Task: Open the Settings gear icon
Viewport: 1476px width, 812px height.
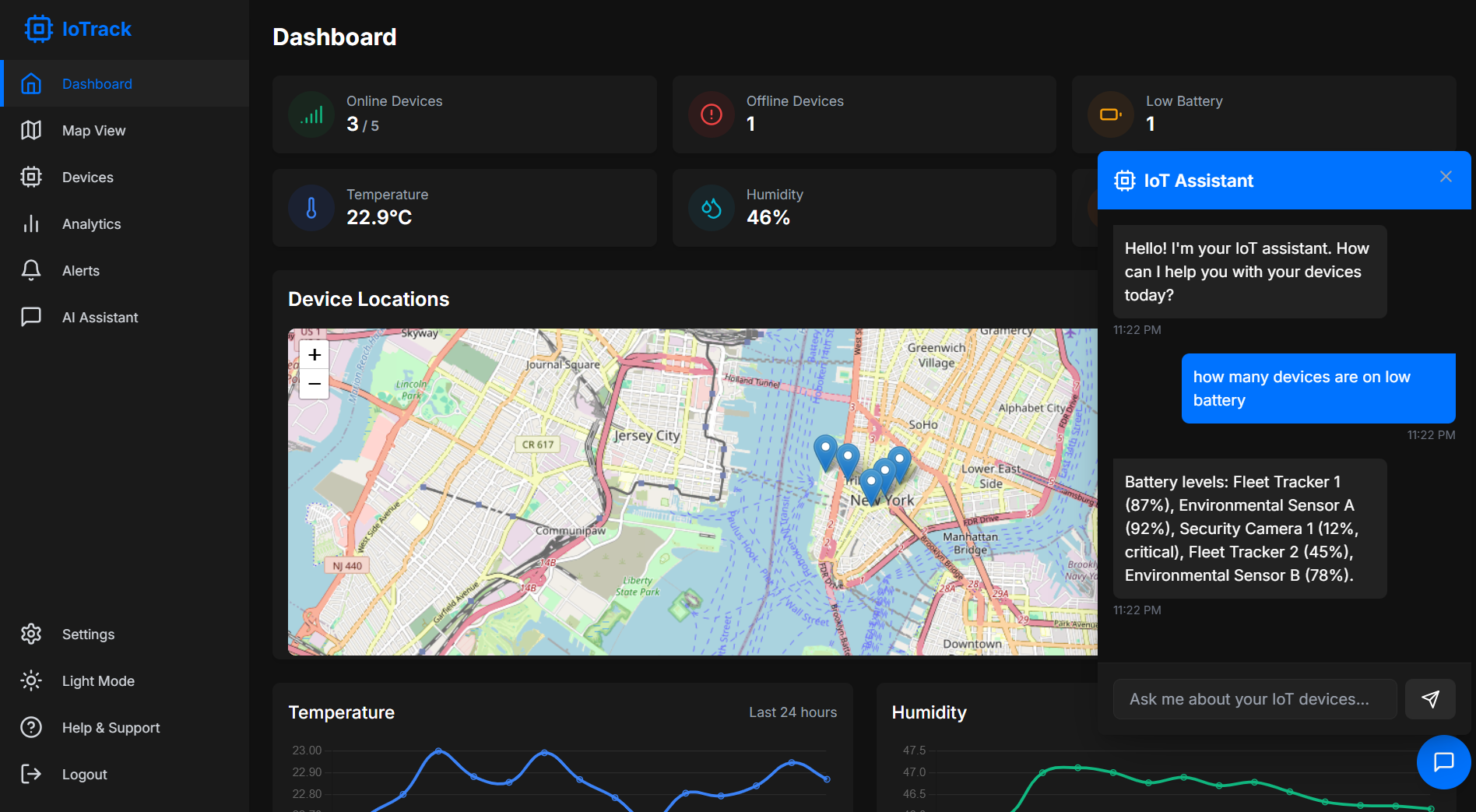Action: click(x=31, y=634)
